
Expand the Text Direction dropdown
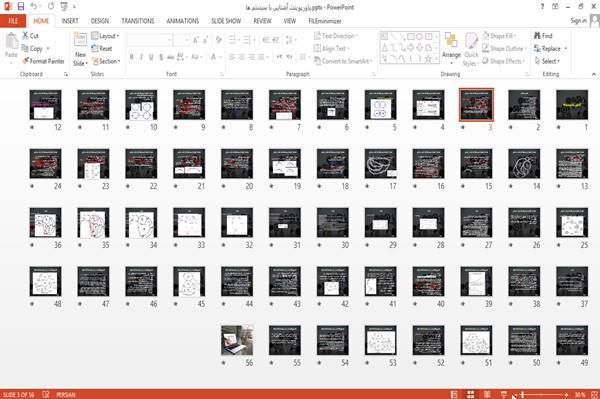point(336,36)
